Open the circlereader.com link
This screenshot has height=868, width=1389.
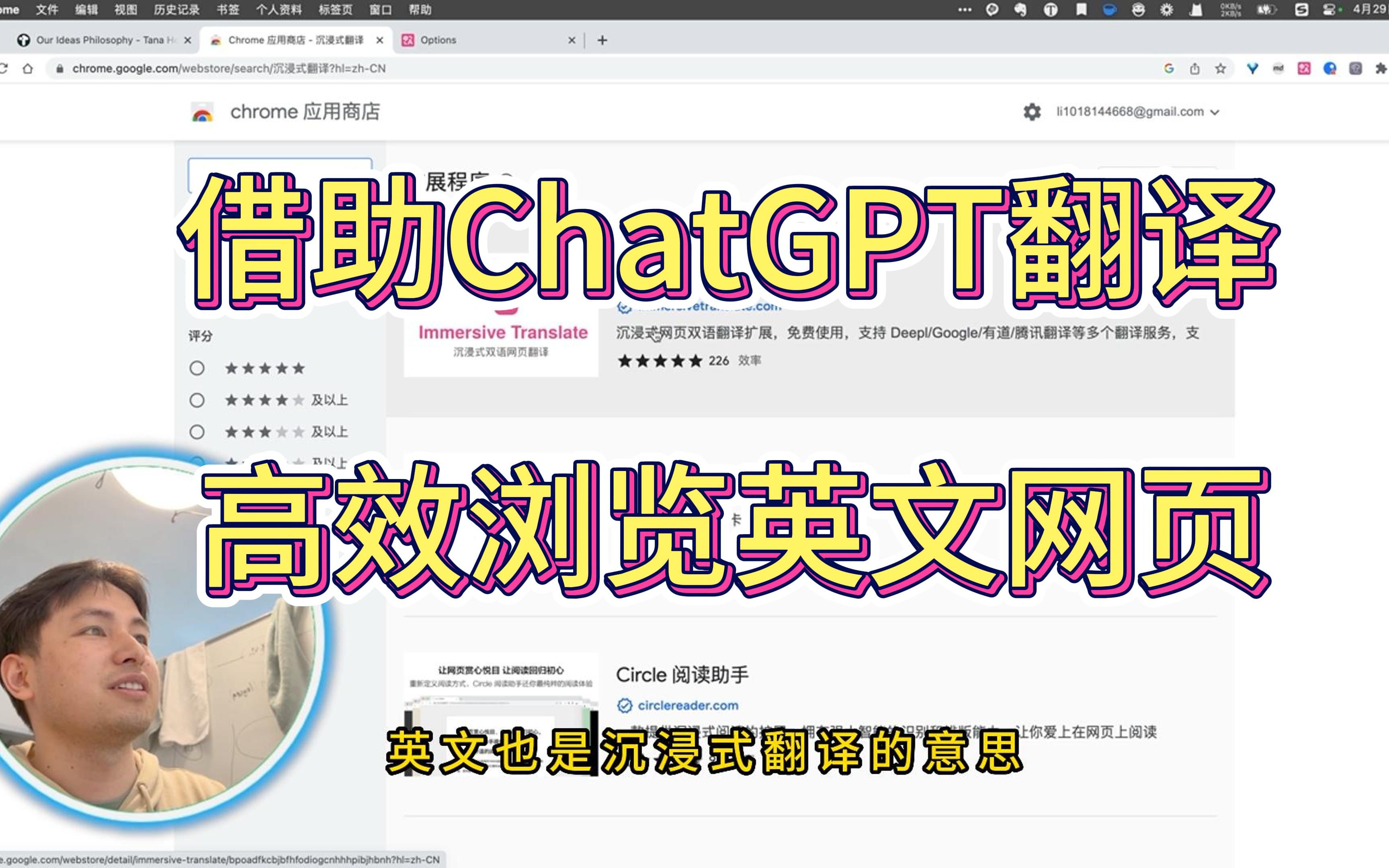pos(688,705)
